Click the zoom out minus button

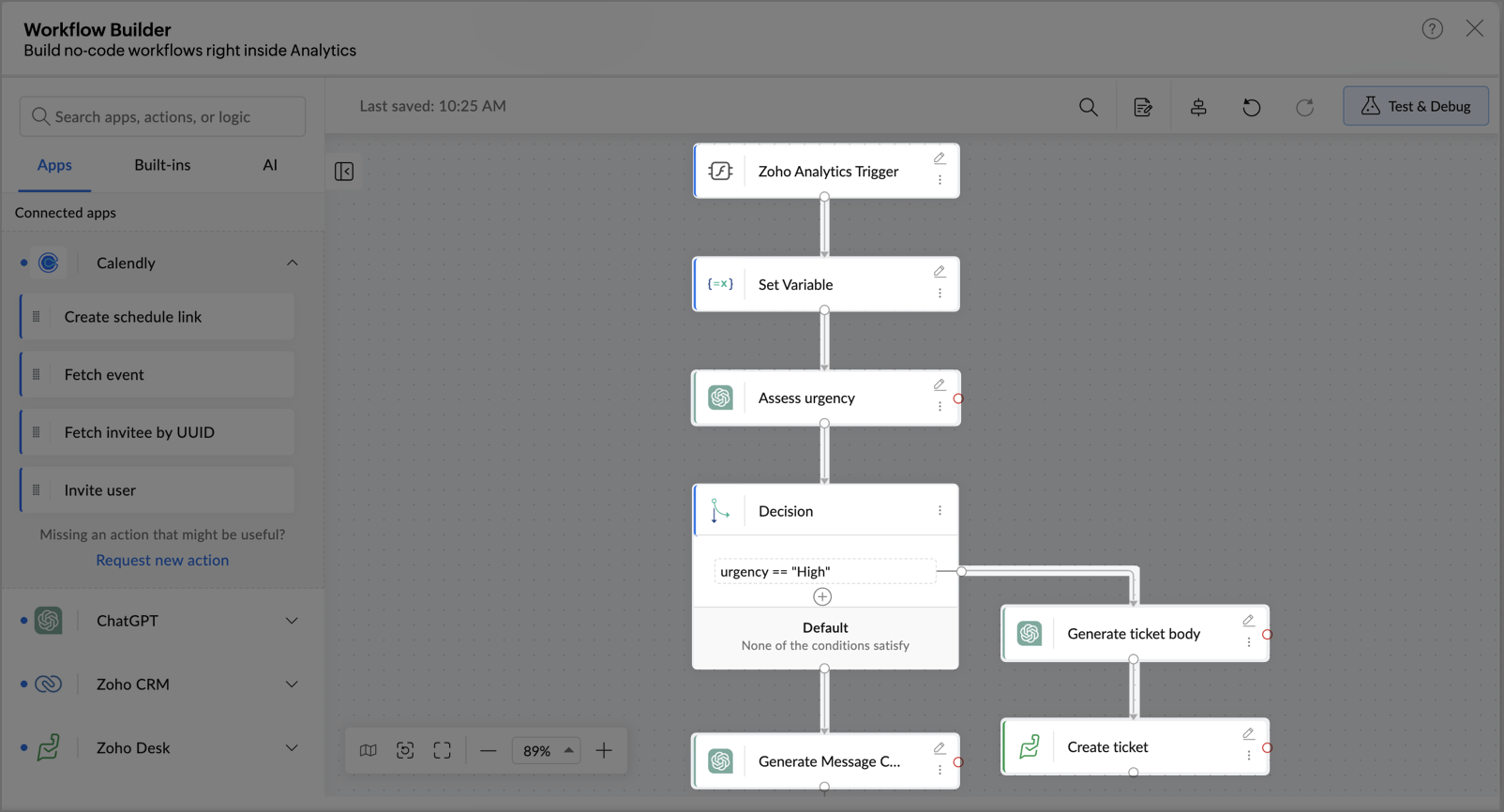489,750
